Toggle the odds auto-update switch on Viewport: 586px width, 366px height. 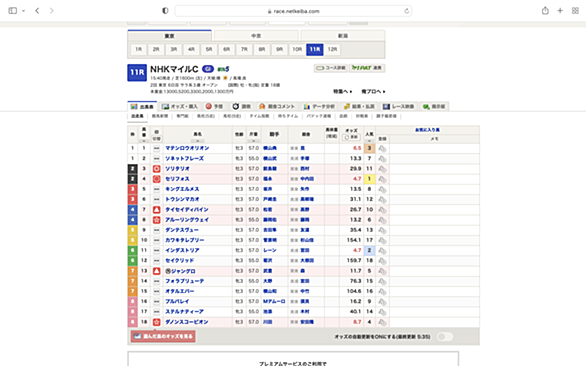(x=444, y=337)
